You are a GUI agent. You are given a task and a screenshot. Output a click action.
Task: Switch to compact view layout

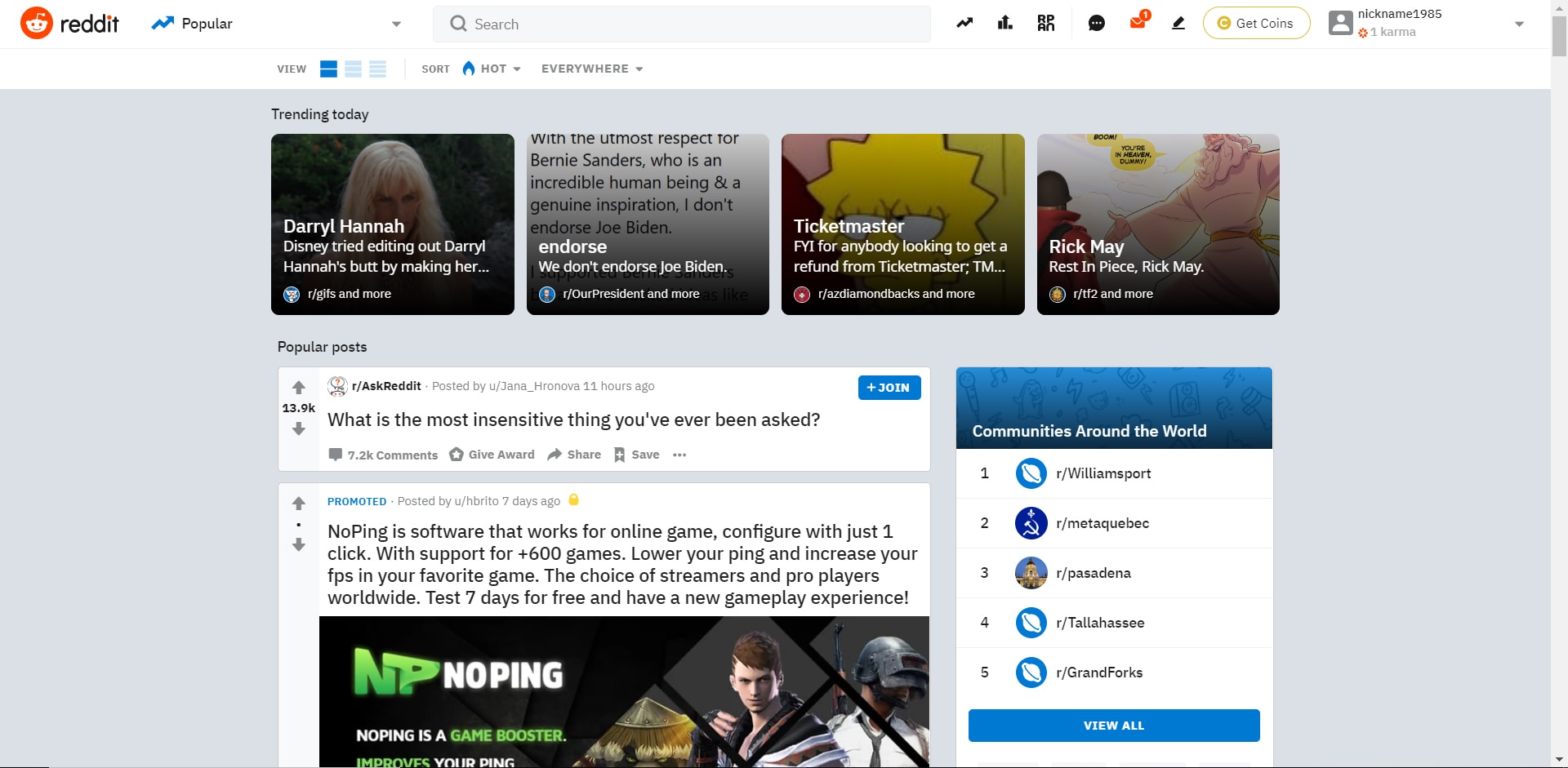coord(377,69)
